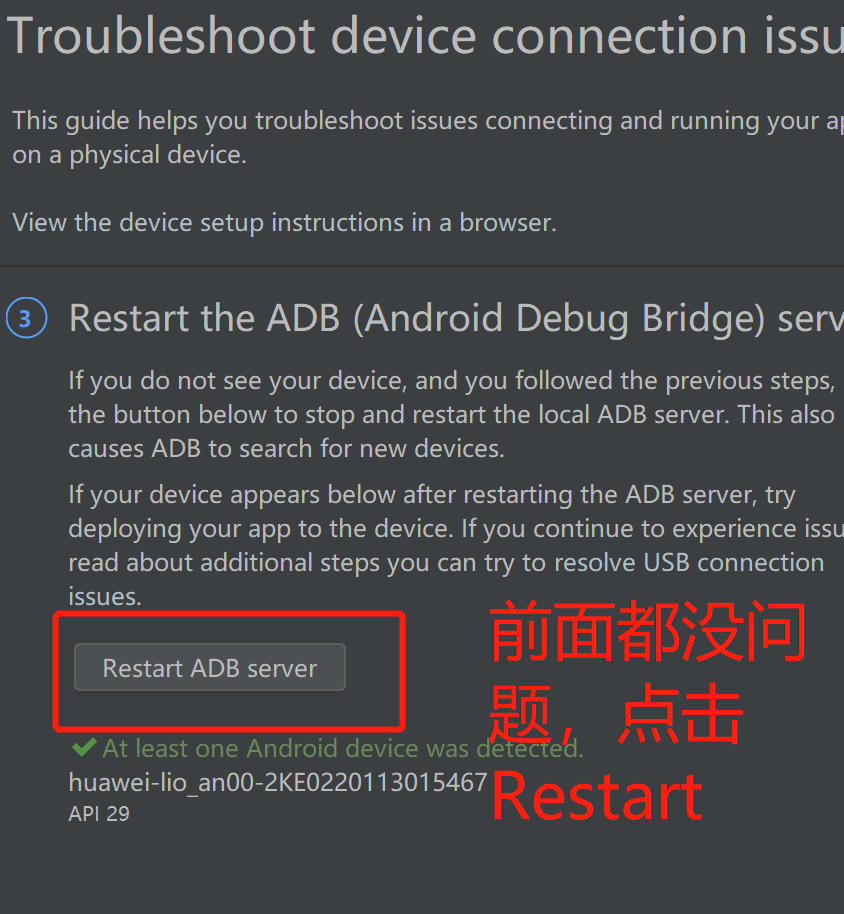Click the guide introduction paragraph
844x914 pixels.
(x=420, y=137)
